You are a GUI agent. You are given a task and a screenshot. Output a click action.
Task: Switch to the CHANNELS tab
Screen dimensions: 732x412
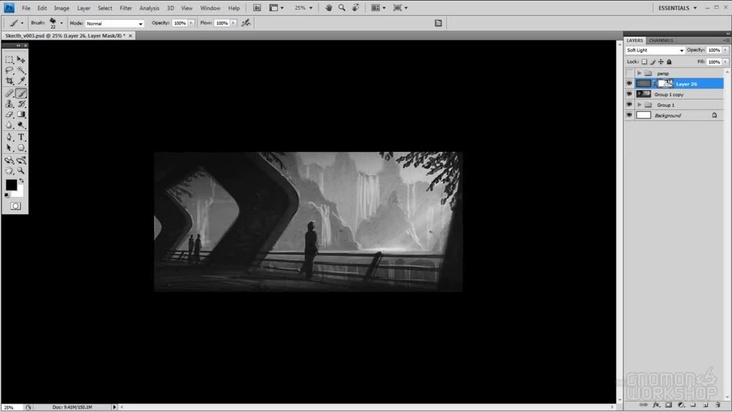coord(661,41)
